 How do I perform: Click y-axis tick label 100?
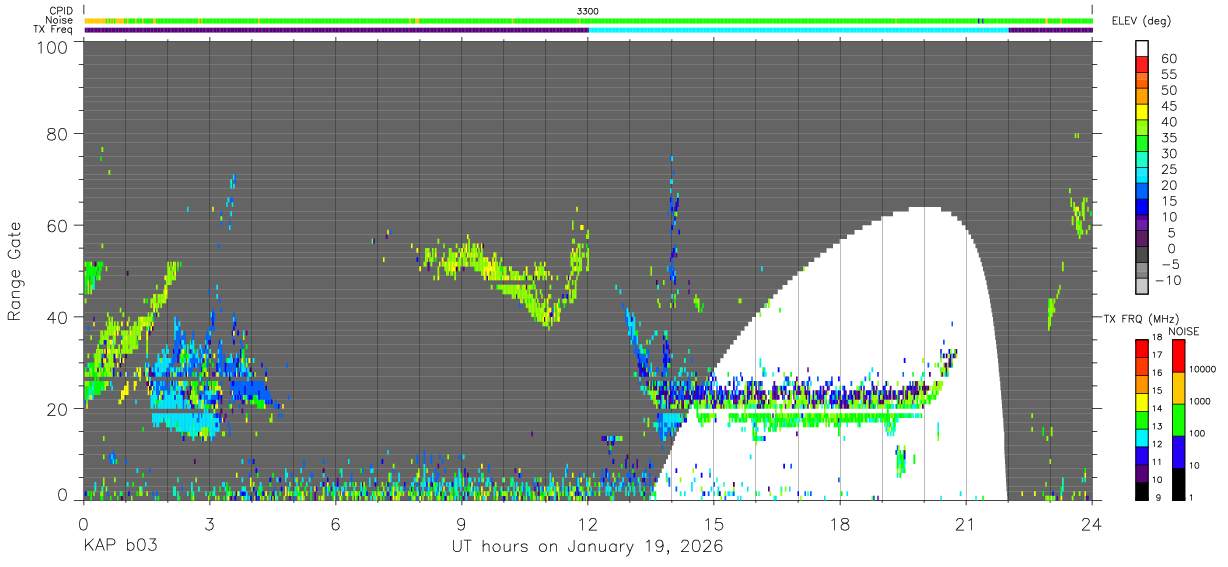click(52, 47)
